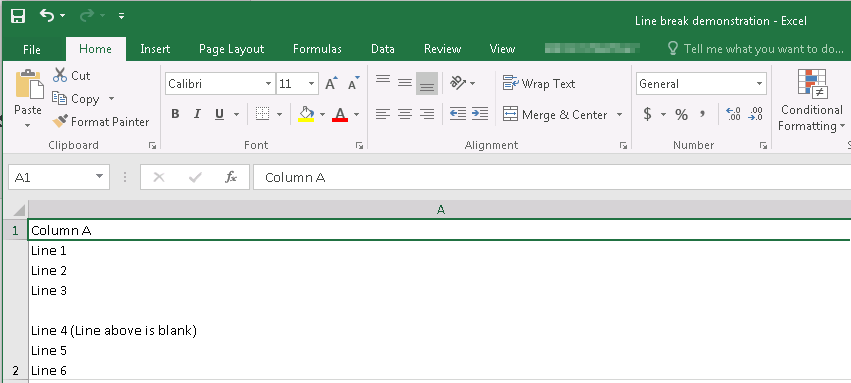Open the Data tab
The width and height of the screenshot is (851, 383).
[x=383, y=49]
